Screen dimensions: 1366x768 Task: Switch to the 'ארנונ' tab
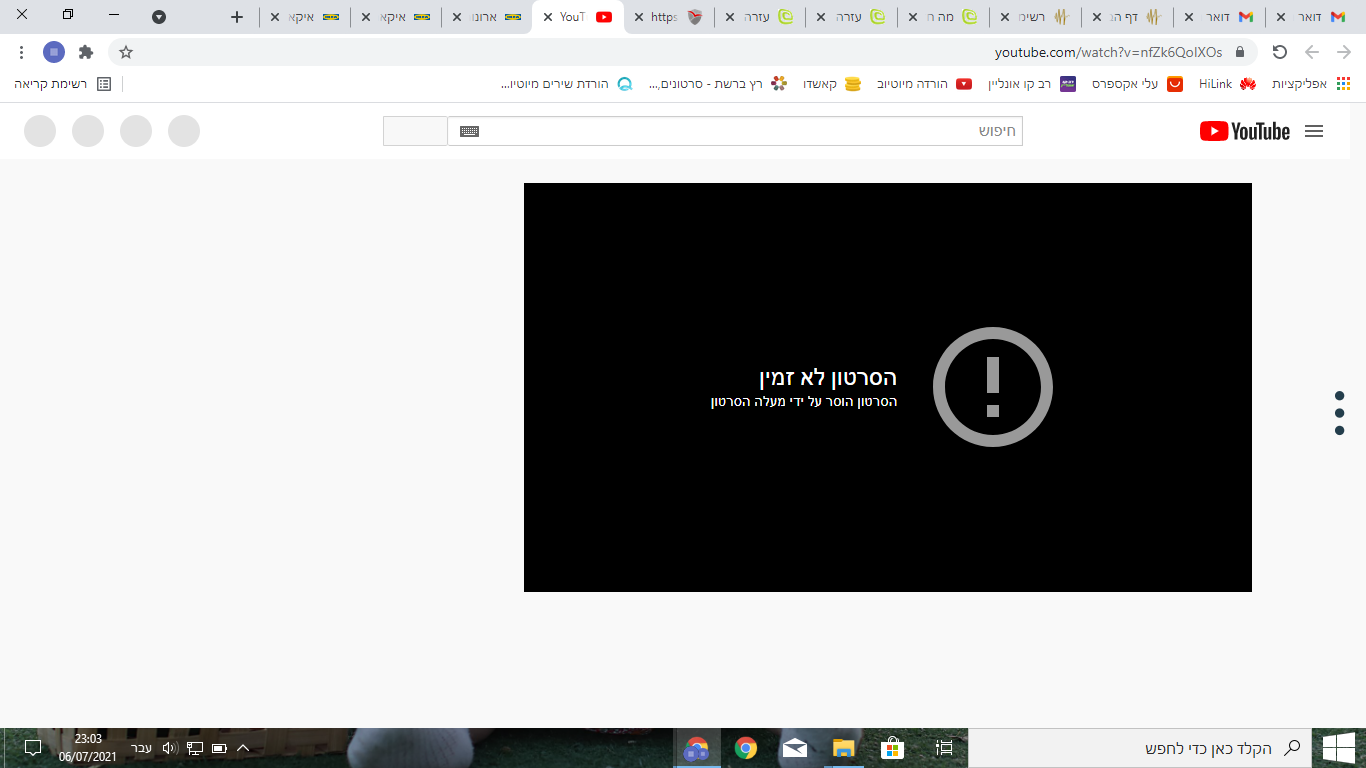point(487,17)
